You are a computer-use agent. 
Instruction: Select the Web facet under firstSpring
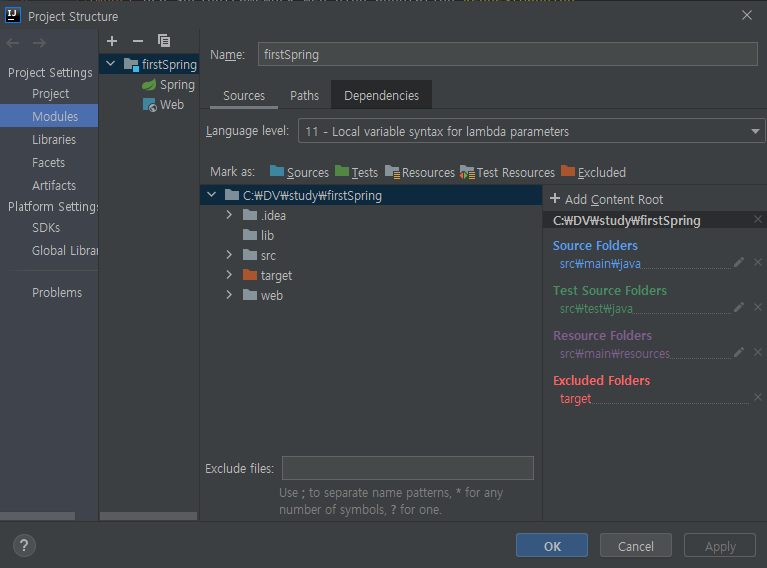[171, 104]
